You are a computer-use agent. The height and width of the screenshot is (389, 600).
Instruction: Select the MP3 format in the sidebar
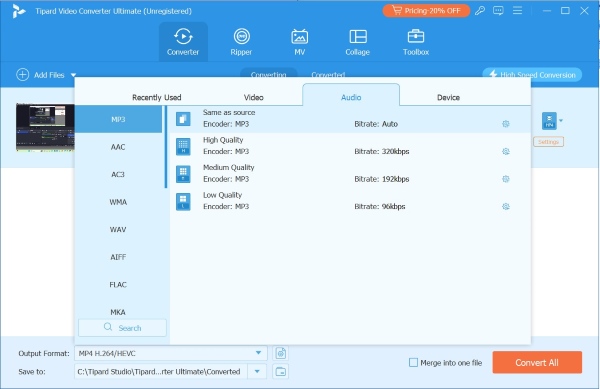click(118, 119)
